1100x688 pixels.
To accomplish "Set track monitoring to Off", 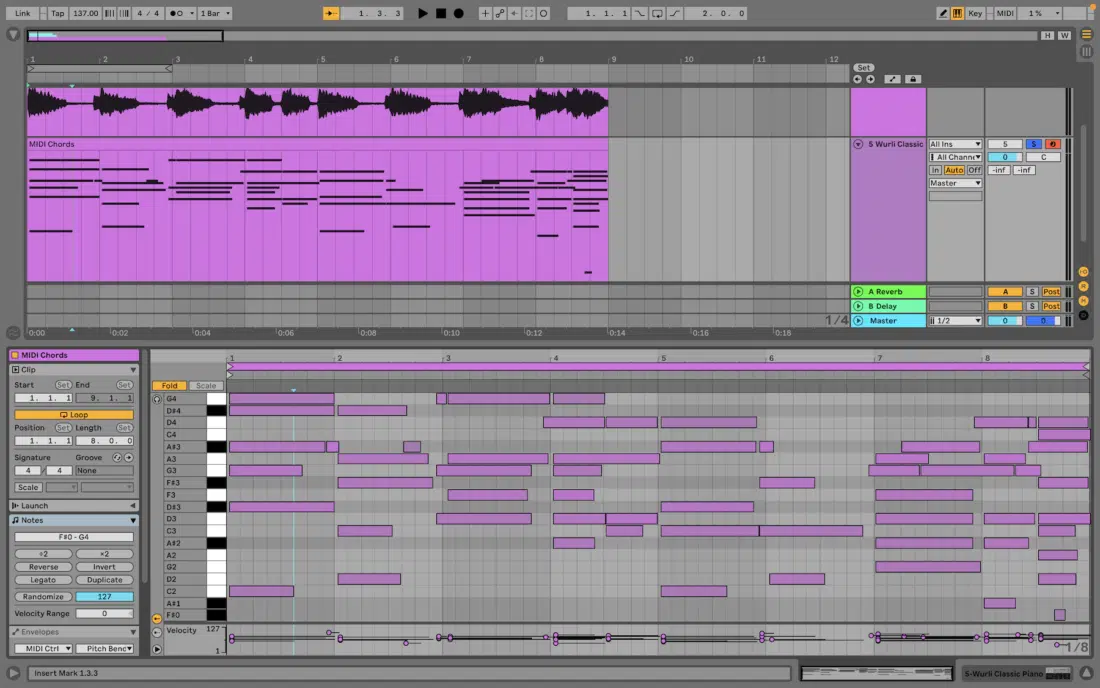I will point(974,170).
